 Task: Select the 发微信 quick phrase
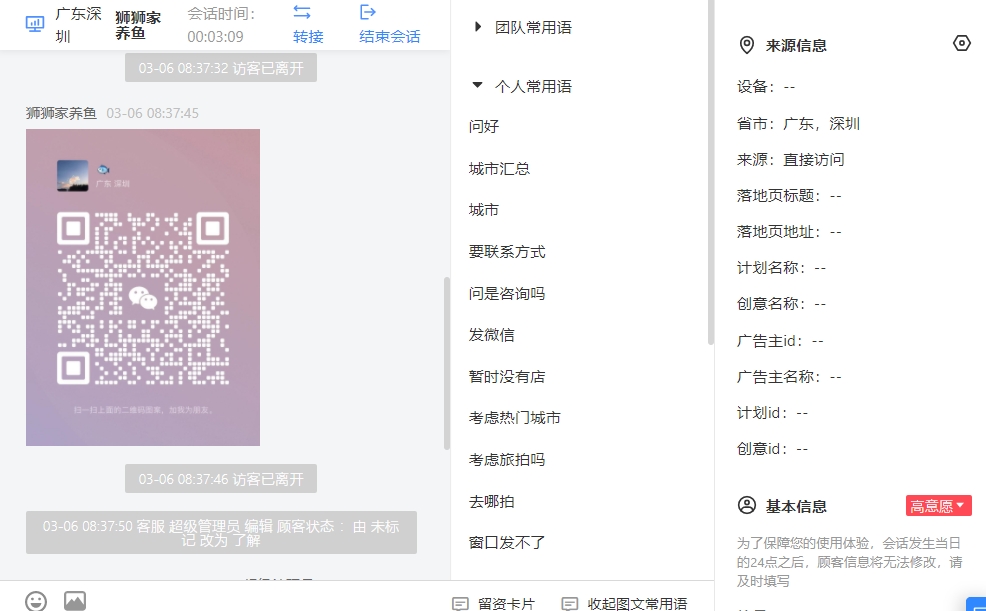491,335
